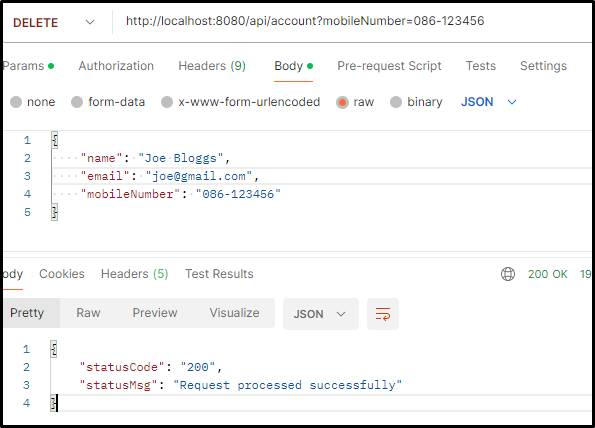Open the DELETE HTTP method dropdown
595x428 pixels.
54,22
